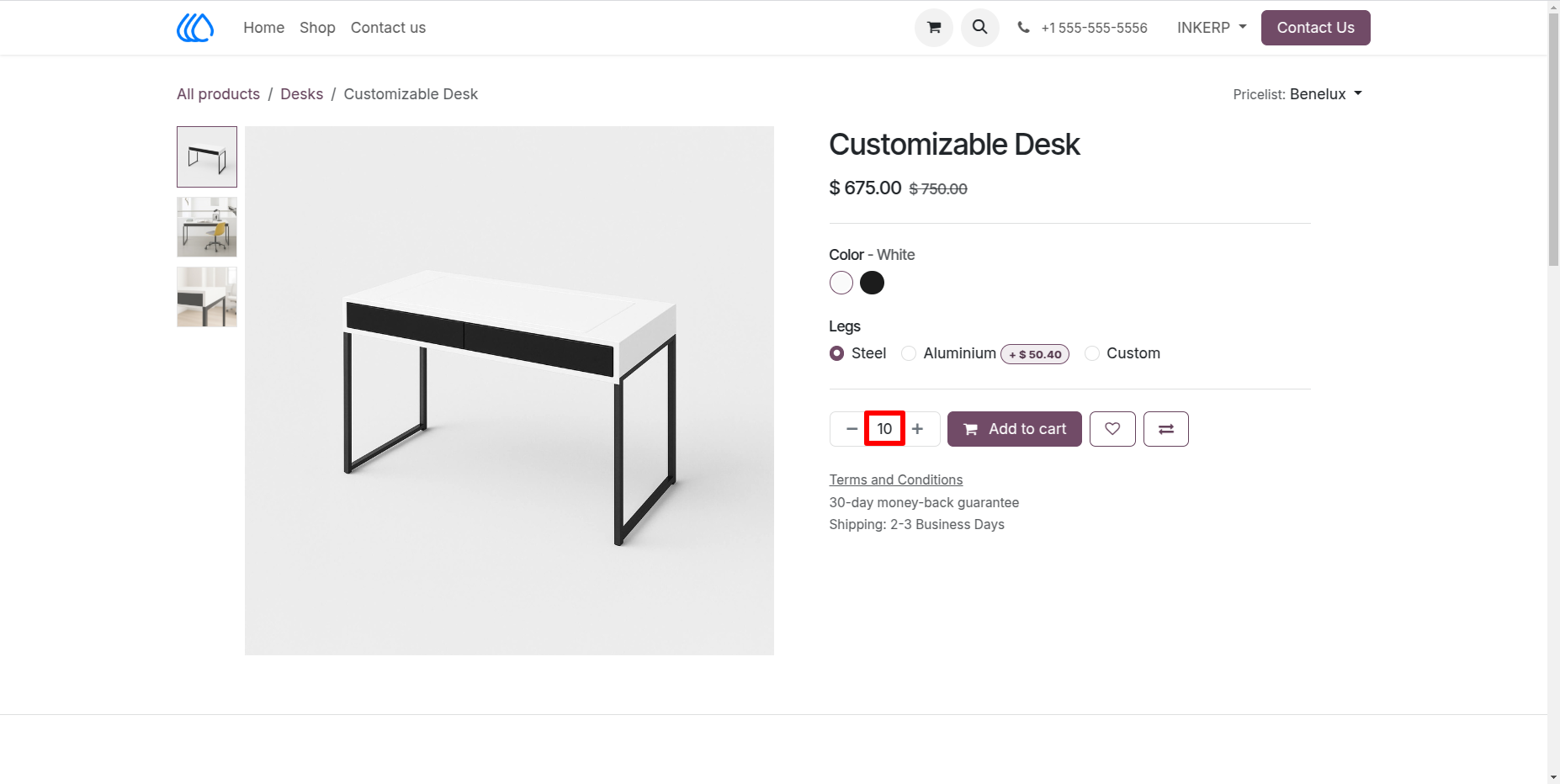Add product to wishlist heart icon

pos(1112,429)
